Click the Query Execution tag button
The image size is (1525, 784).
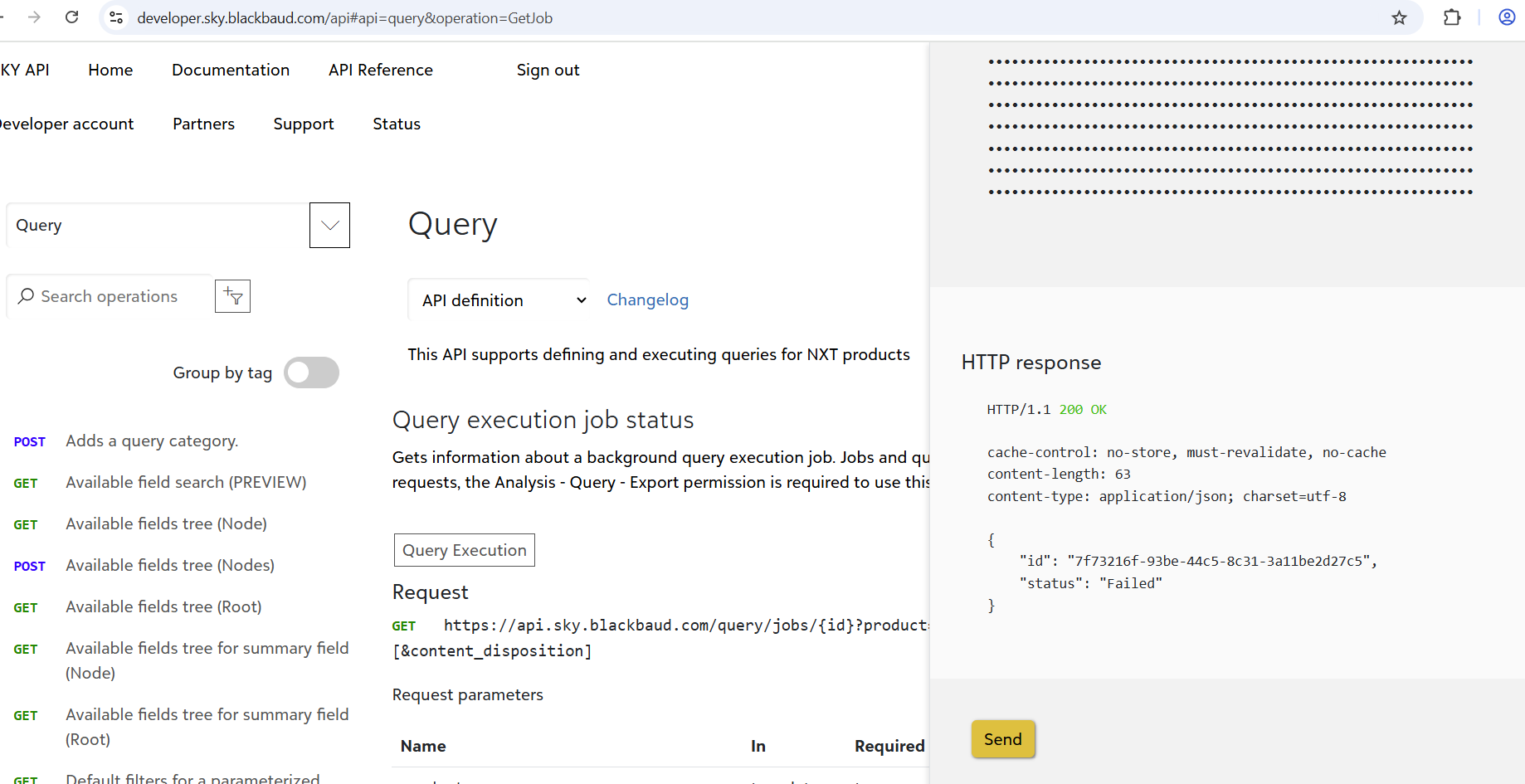coord(464,550)
